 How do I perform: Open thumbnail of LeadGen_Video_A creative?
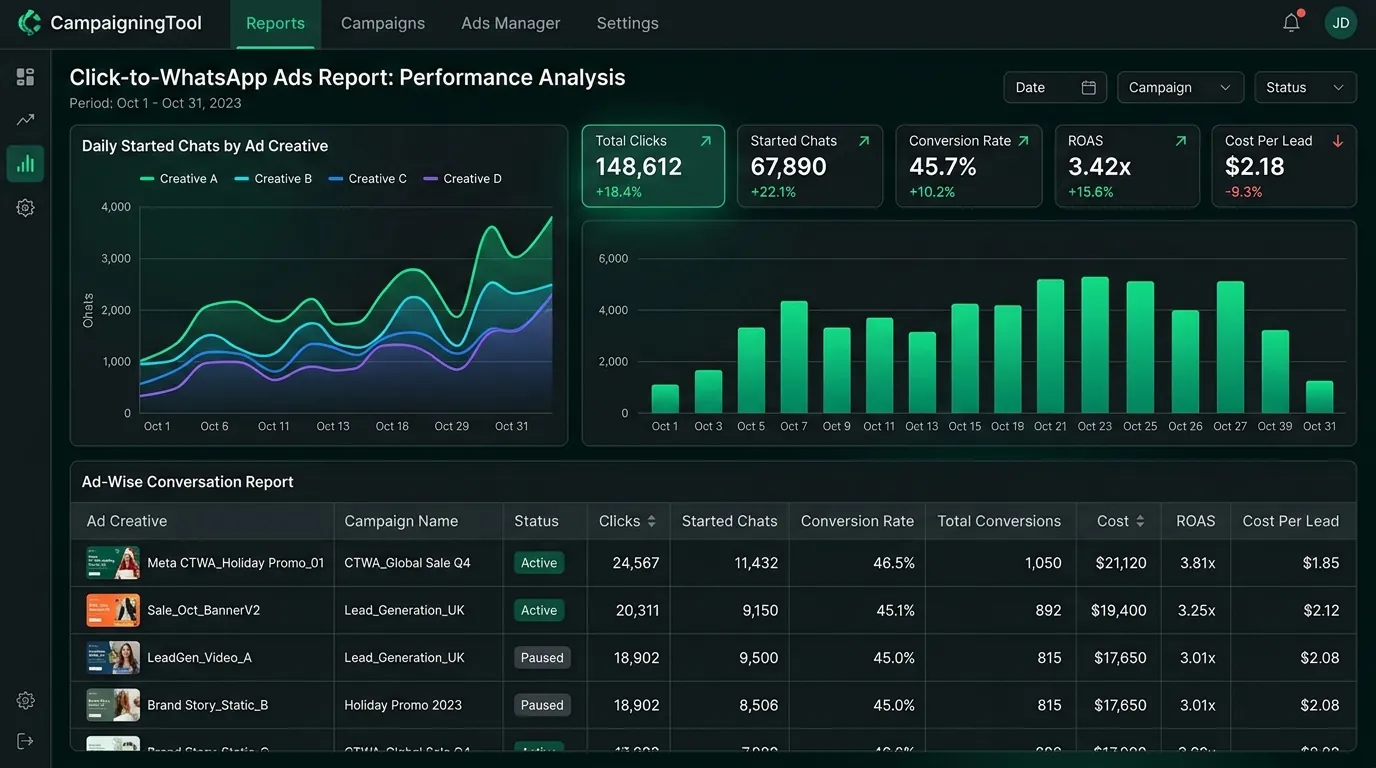[113, 658]
